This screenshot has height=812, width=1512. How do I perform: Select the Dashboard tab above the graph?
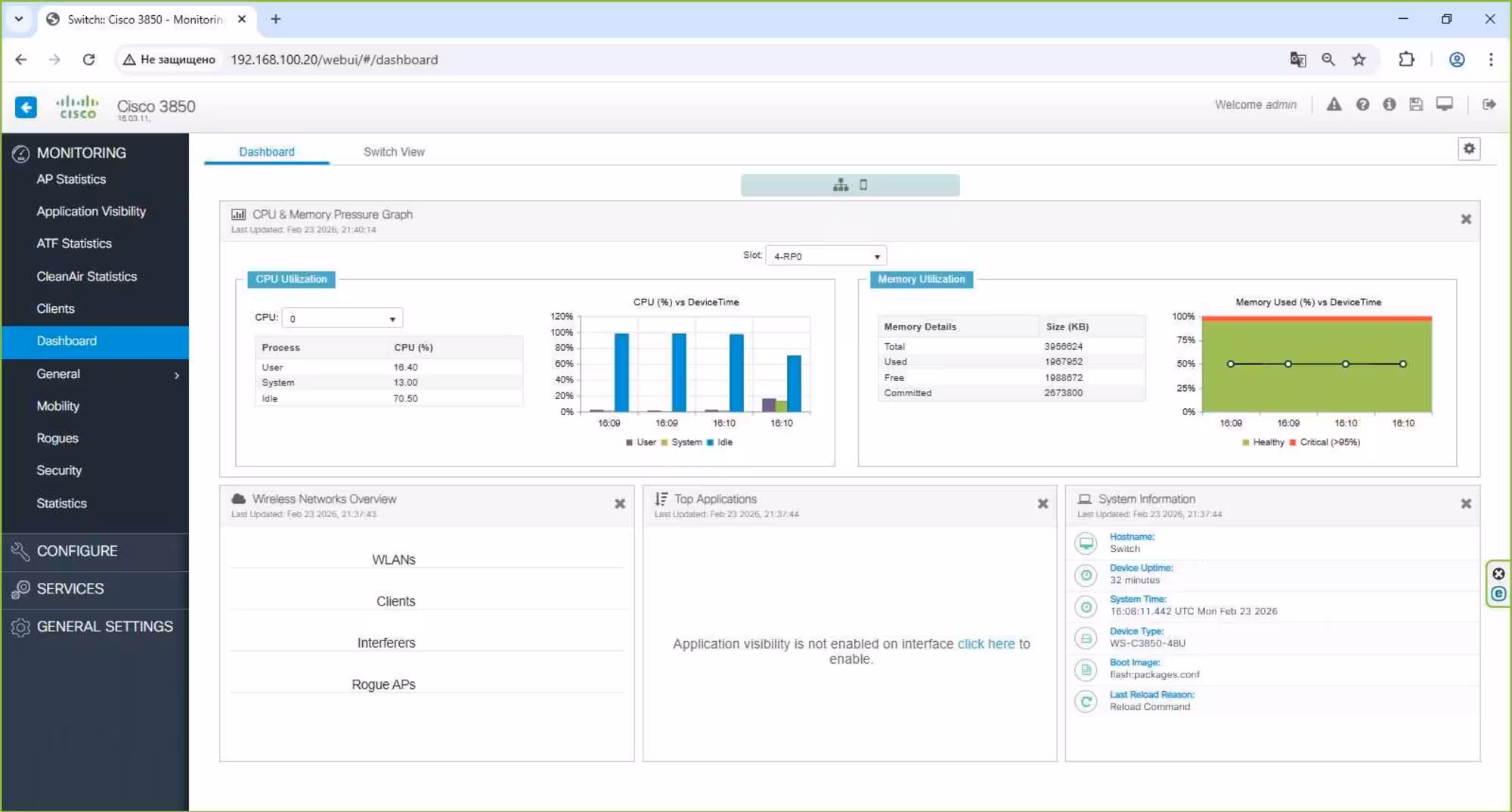[267, 152]
